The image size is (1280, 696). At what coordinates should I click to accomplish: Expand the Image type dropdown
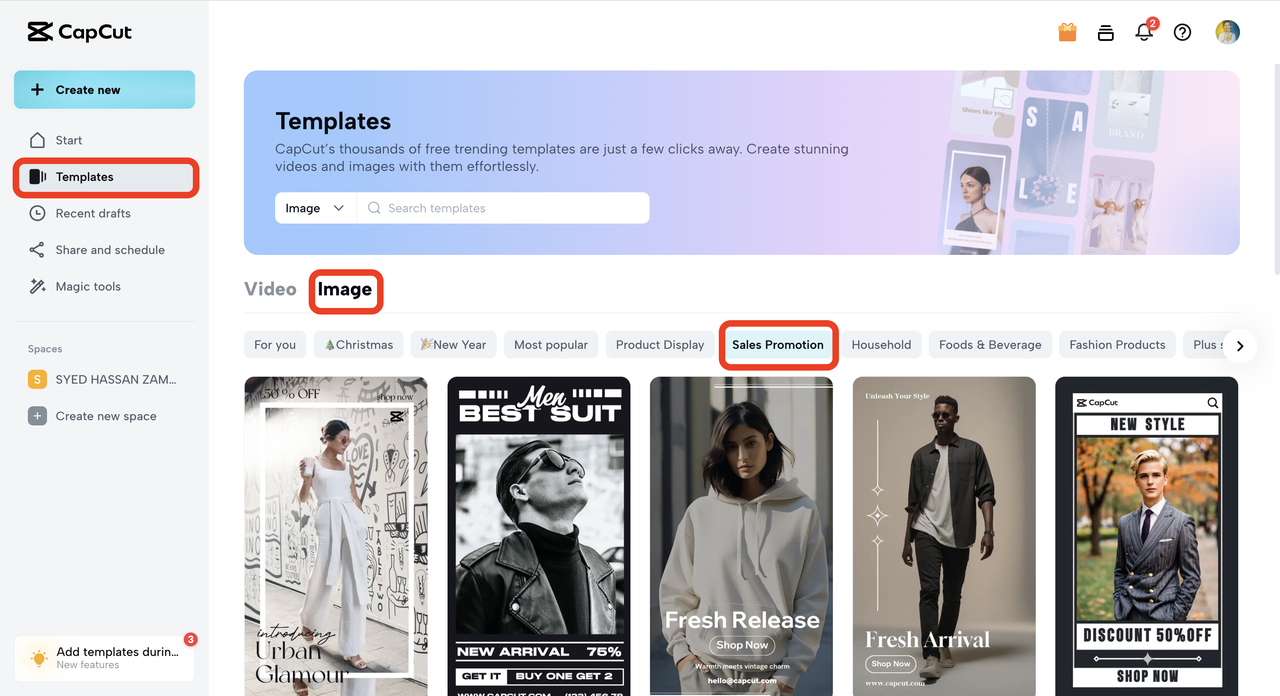(315, 208)
